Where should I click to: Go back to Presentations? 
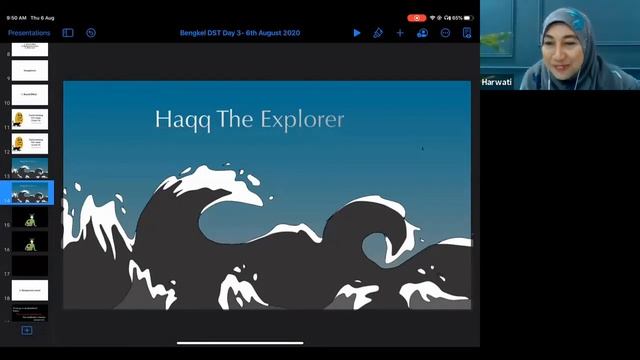(x=29, y=33)
